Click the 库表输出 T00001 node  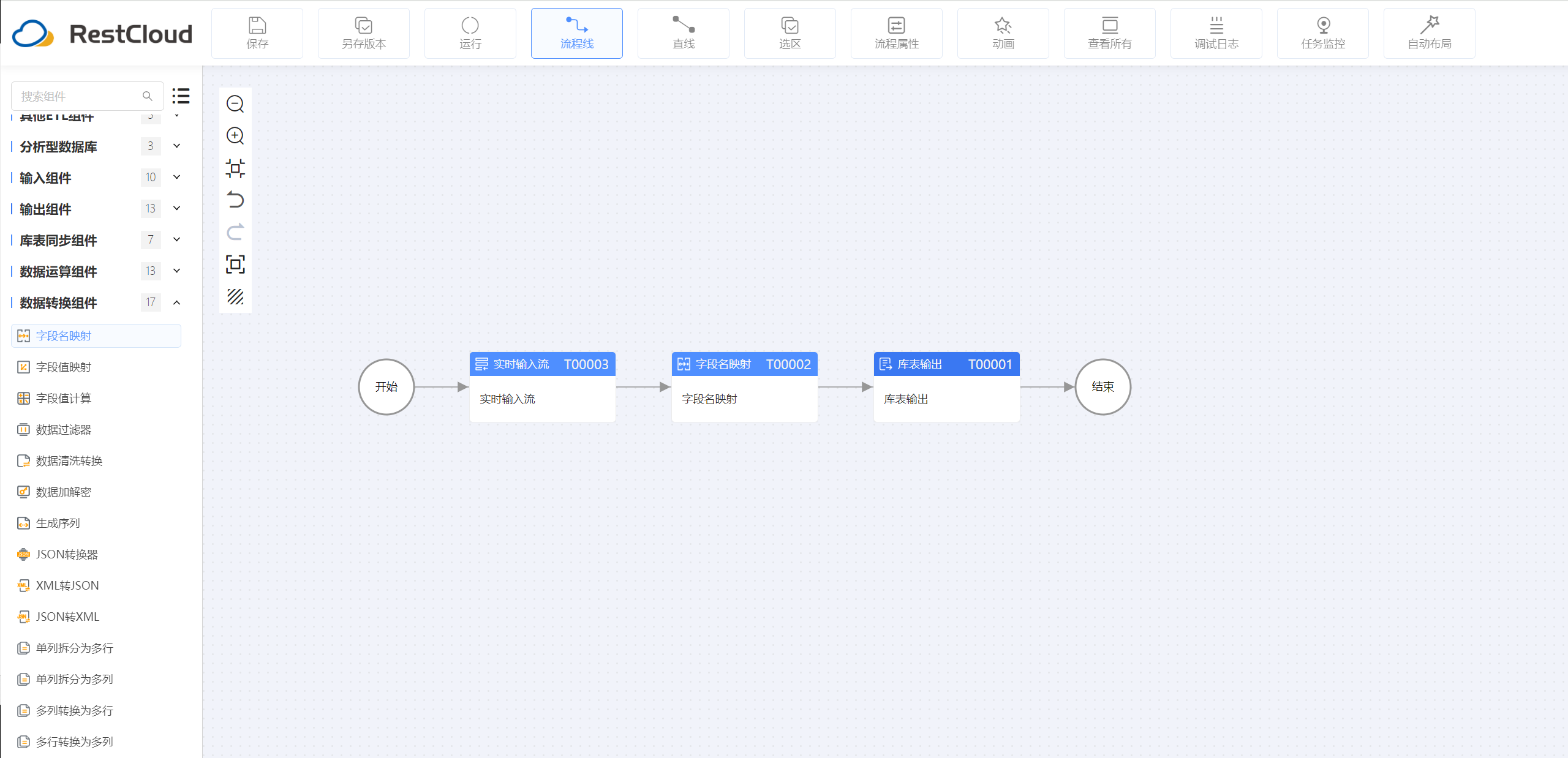pyautogui.click(x=946, y=386)
